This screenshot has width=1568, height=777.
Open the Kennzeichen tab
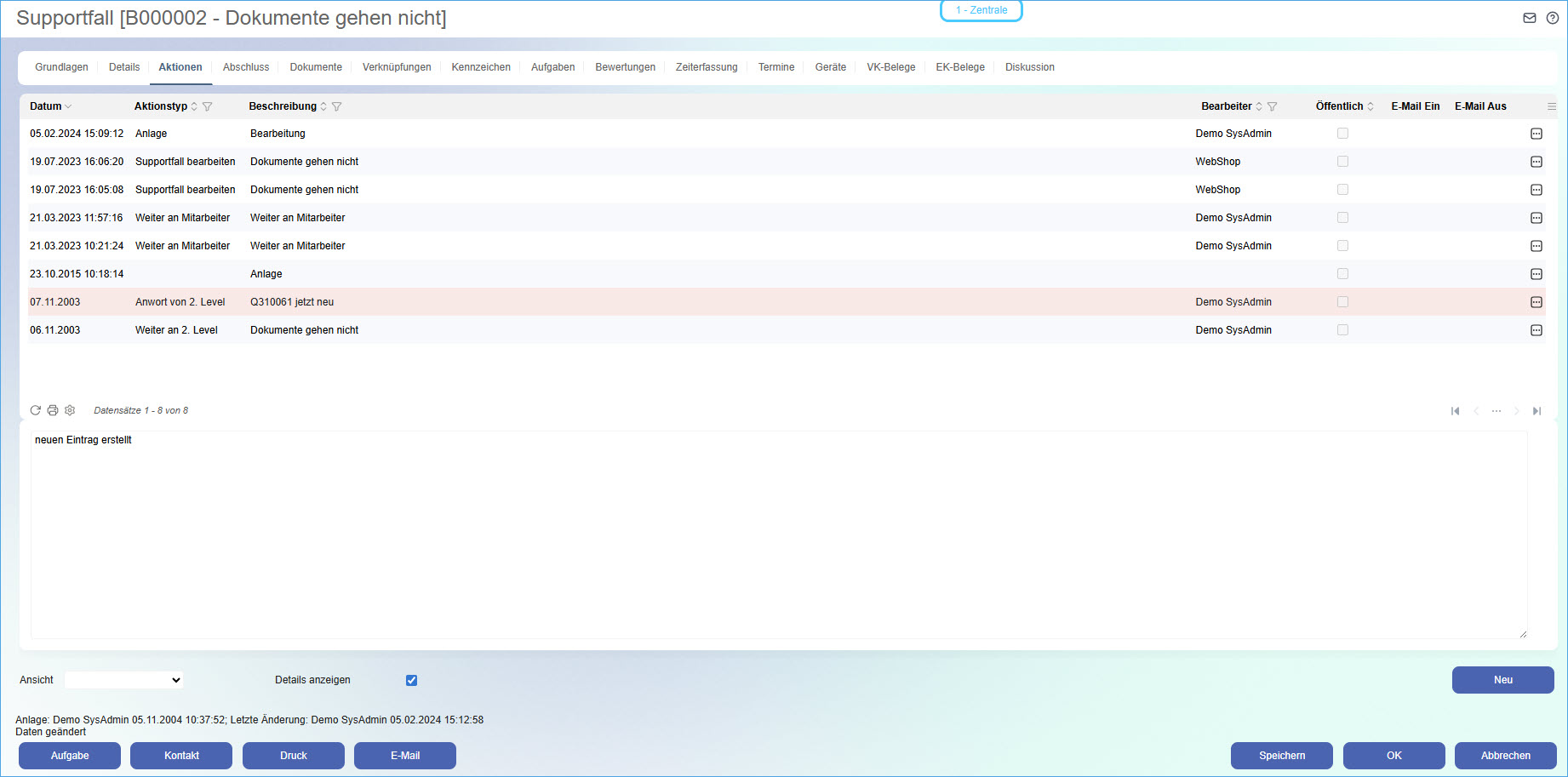(481, 67)
